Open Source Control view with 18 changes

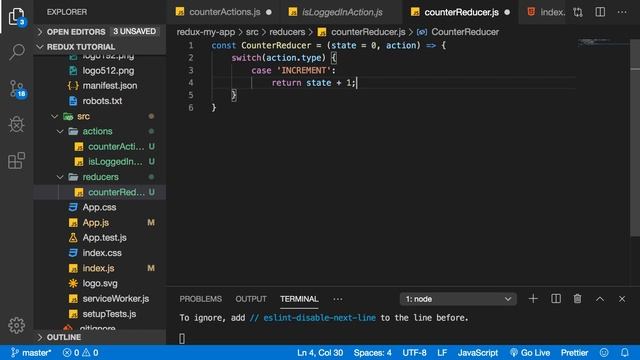(x=17, y=89)
